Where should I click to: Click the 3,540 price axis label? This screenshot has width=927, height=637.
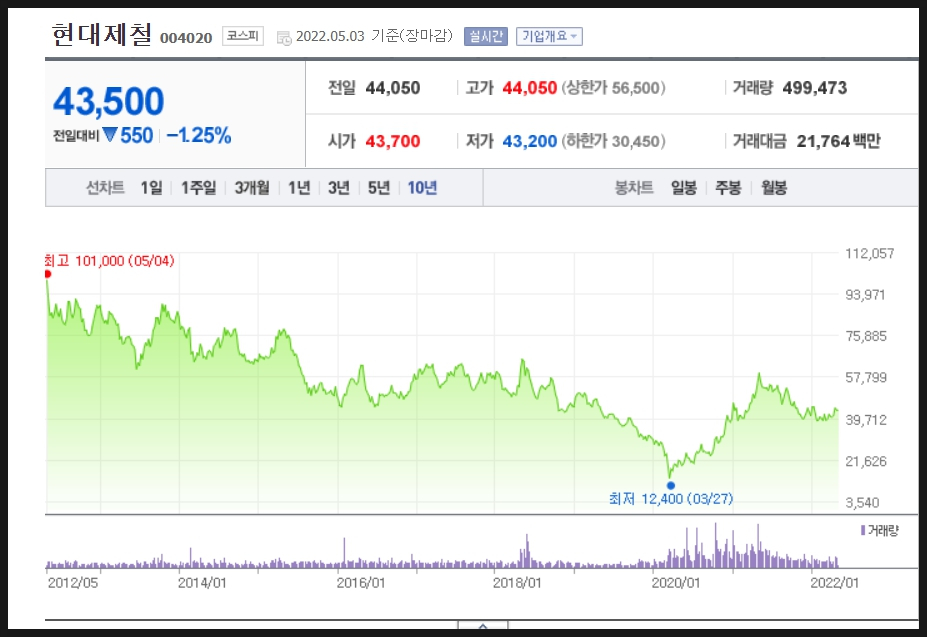tap(863, 503)
